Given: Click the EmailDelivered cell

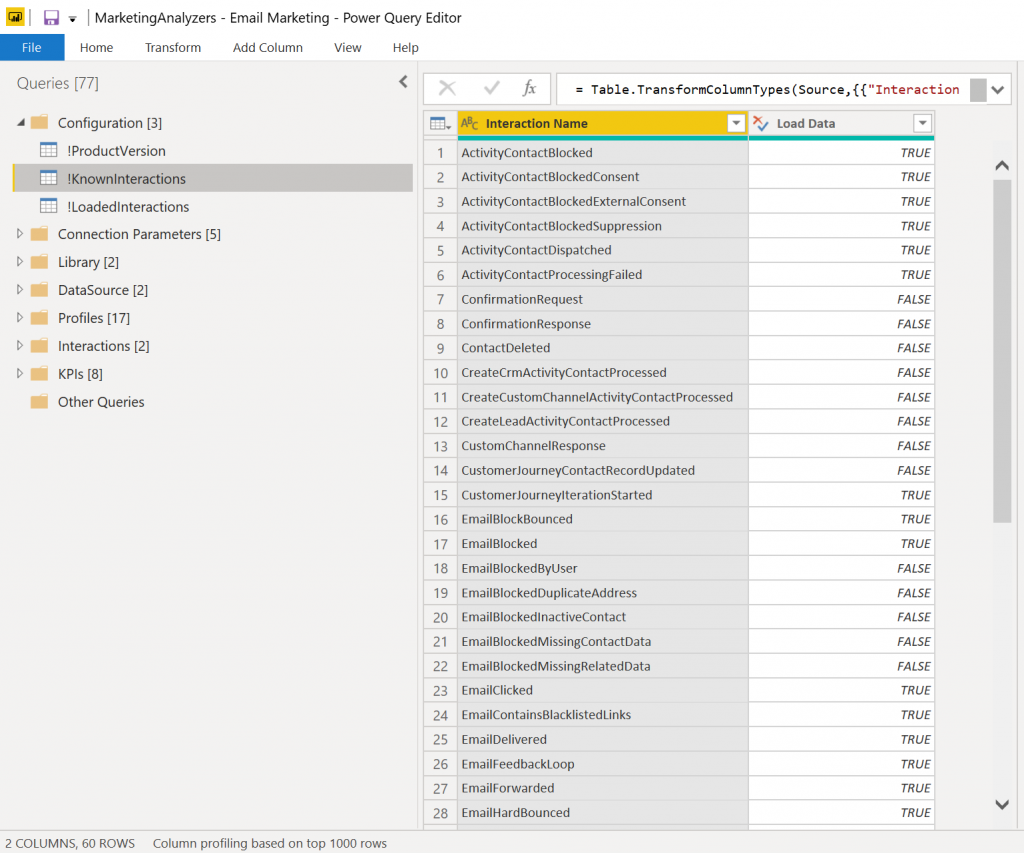Looking at the screenshot, I should coord(603,739).
